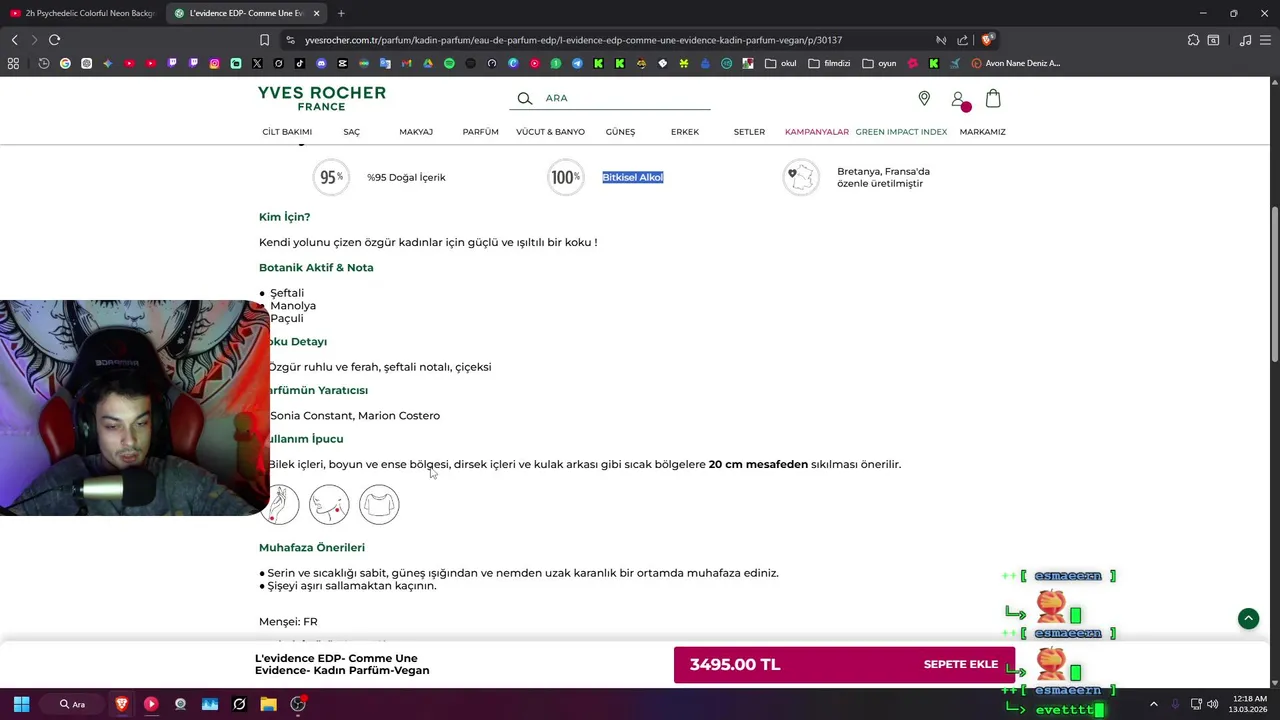Screen dimensions: 1280x720
Task: Open VÜCUT & BANYO menu
Action: [x=550, y=132]
